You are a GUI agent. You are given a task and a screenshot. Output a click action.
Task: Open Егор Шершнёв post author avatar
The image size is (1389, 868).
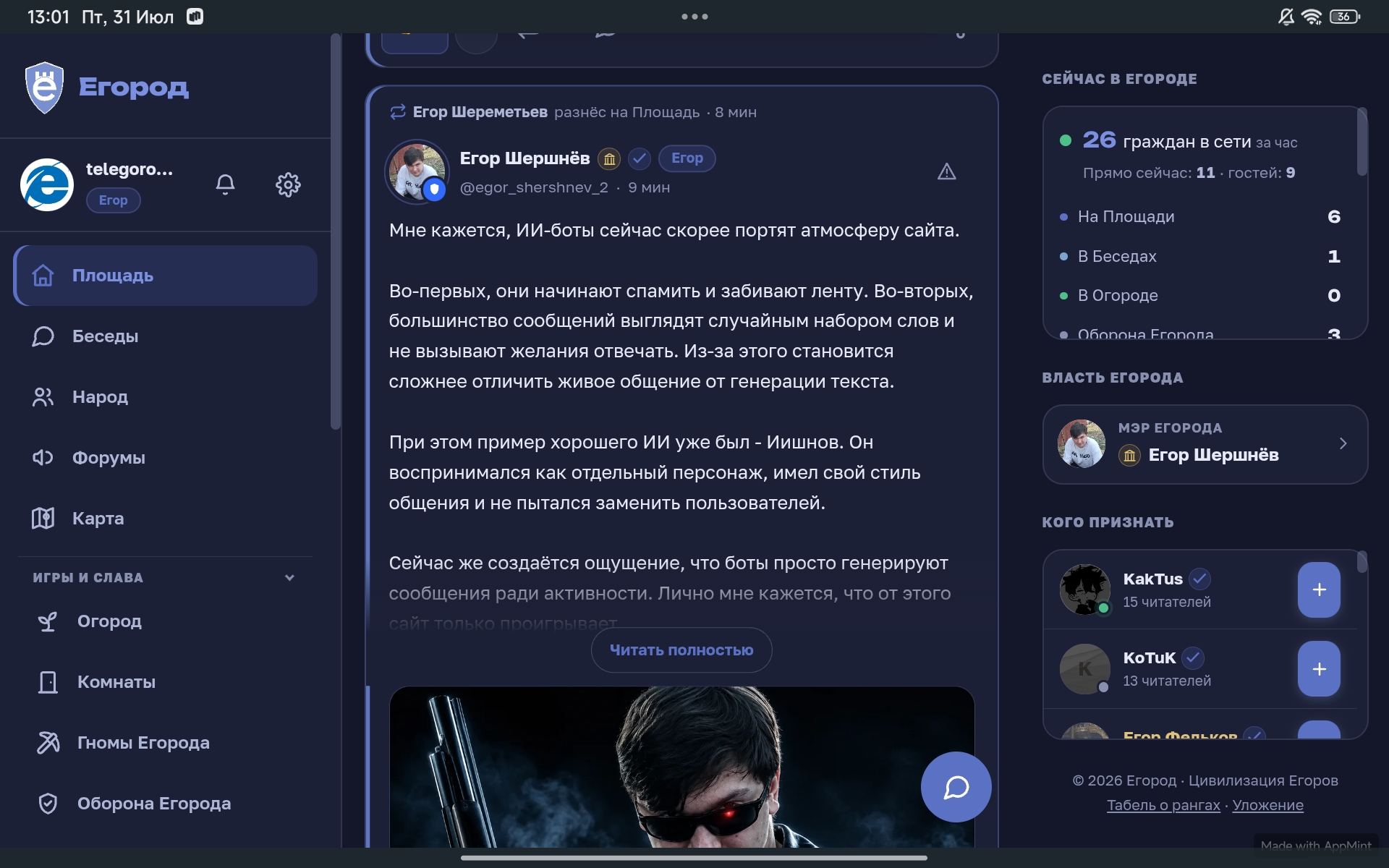tap(417, 171)
